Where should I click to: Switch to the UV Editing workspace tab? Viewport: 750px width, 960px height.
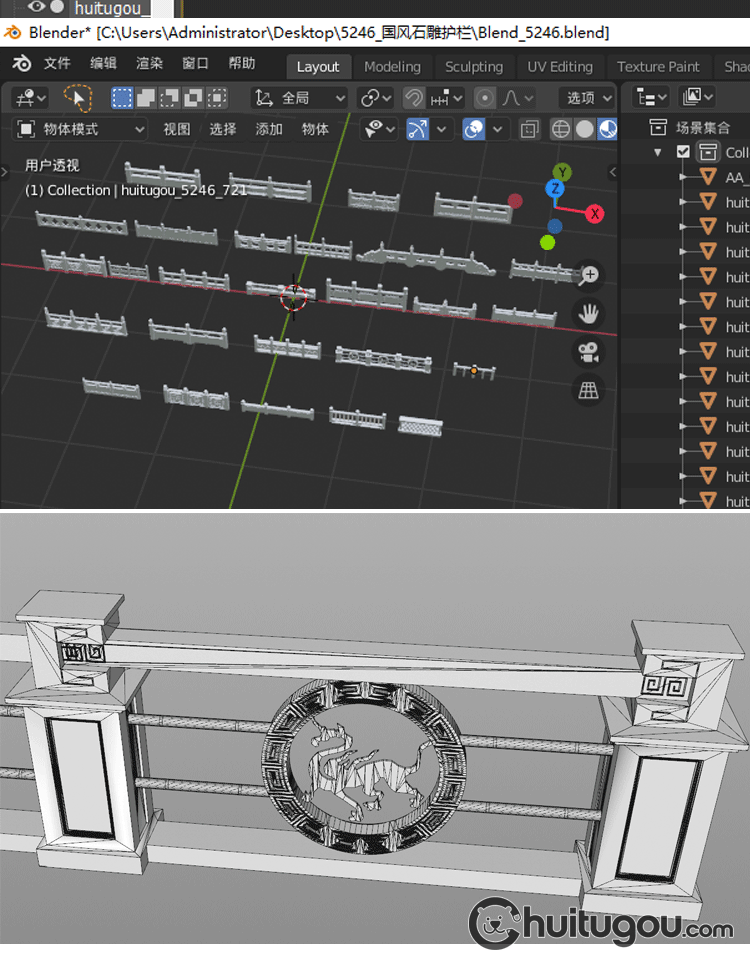click(x=560, y=67)
